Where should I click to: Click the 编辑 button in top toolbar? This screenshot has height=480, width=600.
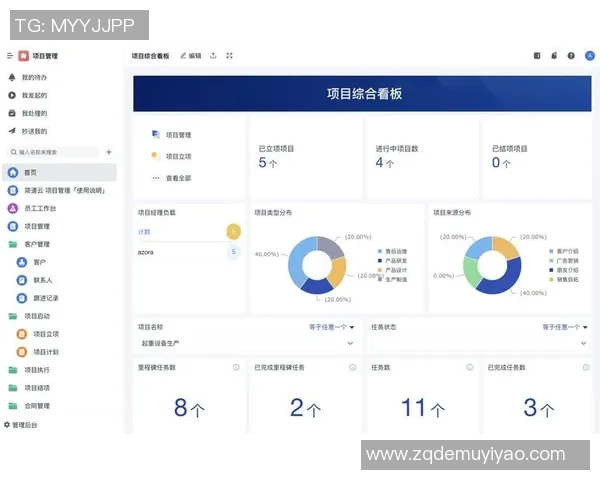pyautogui.click(x=191, y=56)
